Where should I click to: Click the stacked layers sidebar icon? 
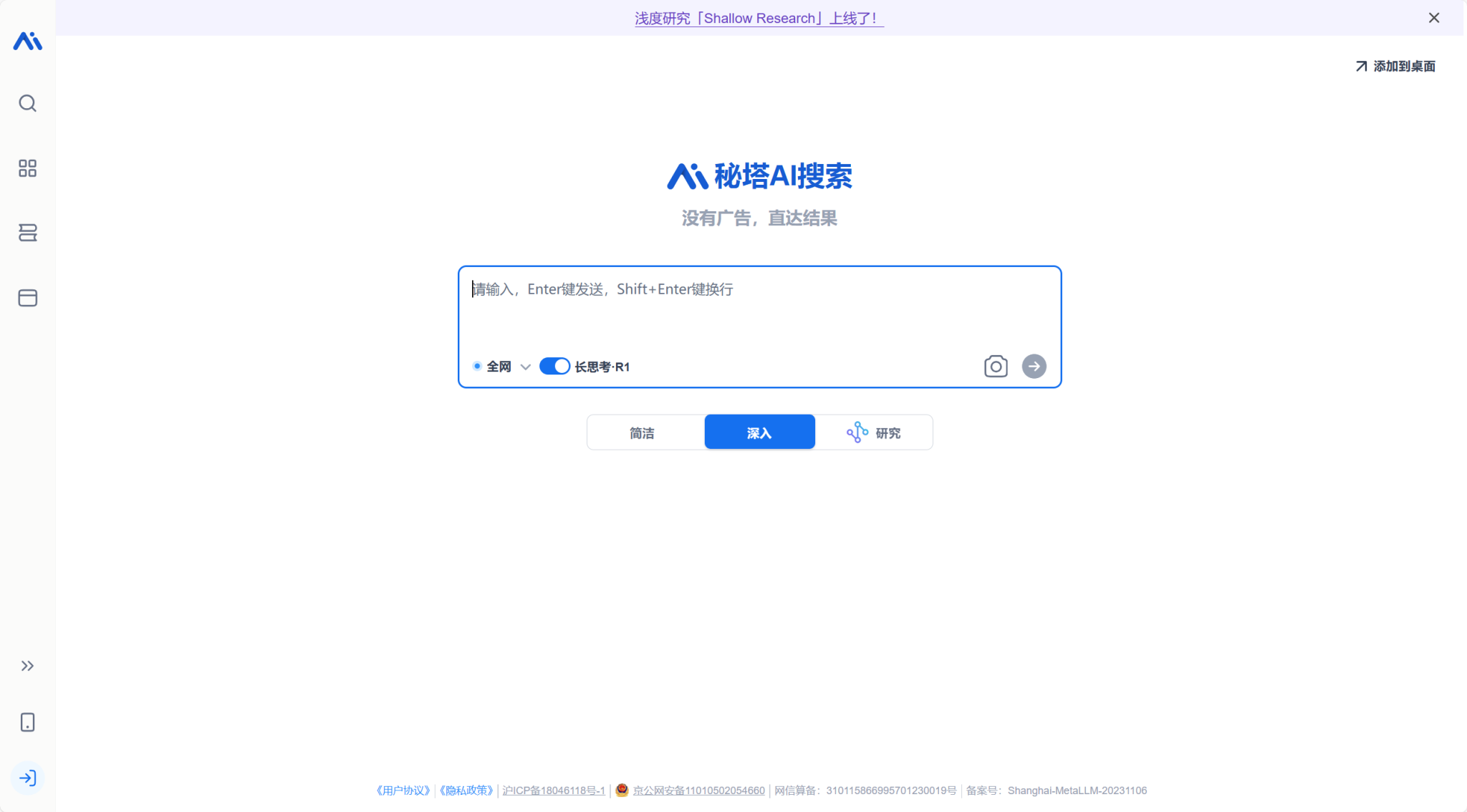(x=28, y=233)
